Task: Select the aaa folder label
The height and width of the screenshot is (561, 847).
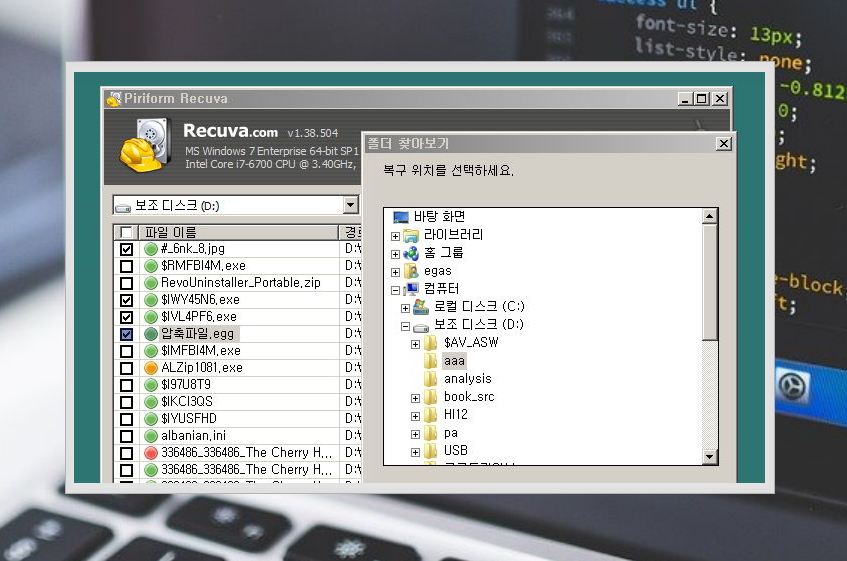Action: (x=454, y=361)
